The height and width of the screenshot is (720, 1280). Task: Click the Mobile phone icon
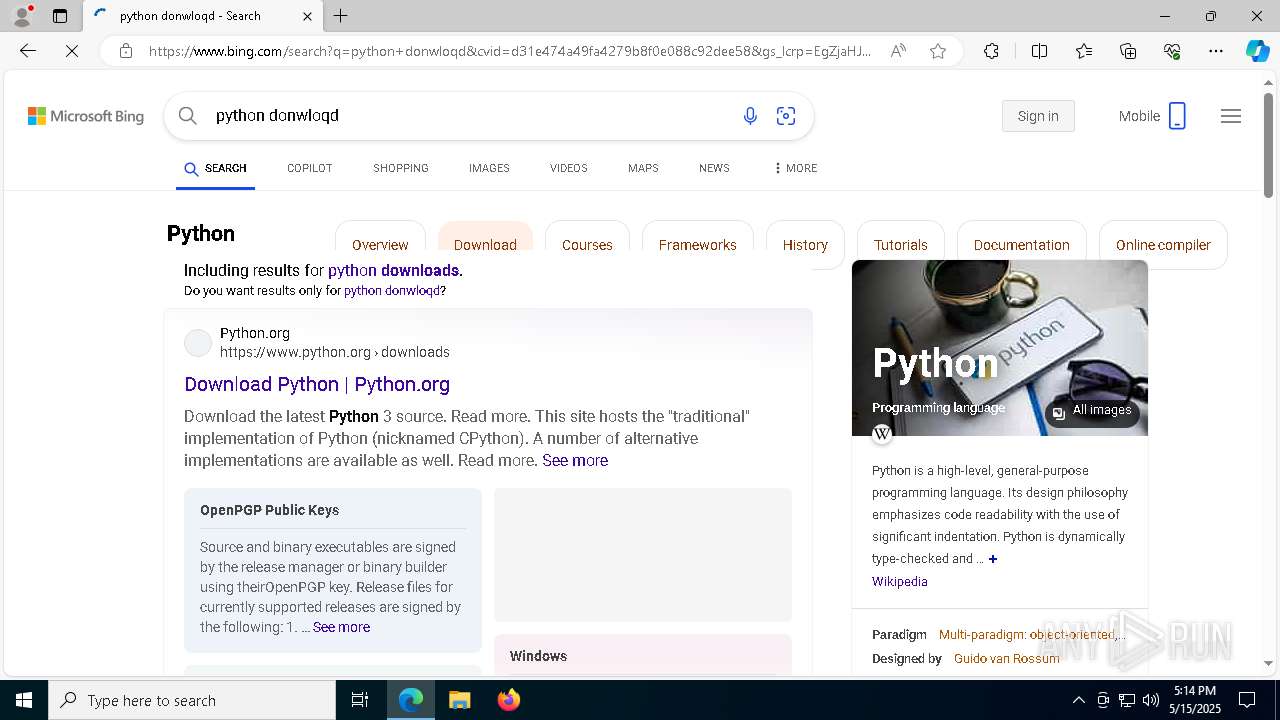1177,116
